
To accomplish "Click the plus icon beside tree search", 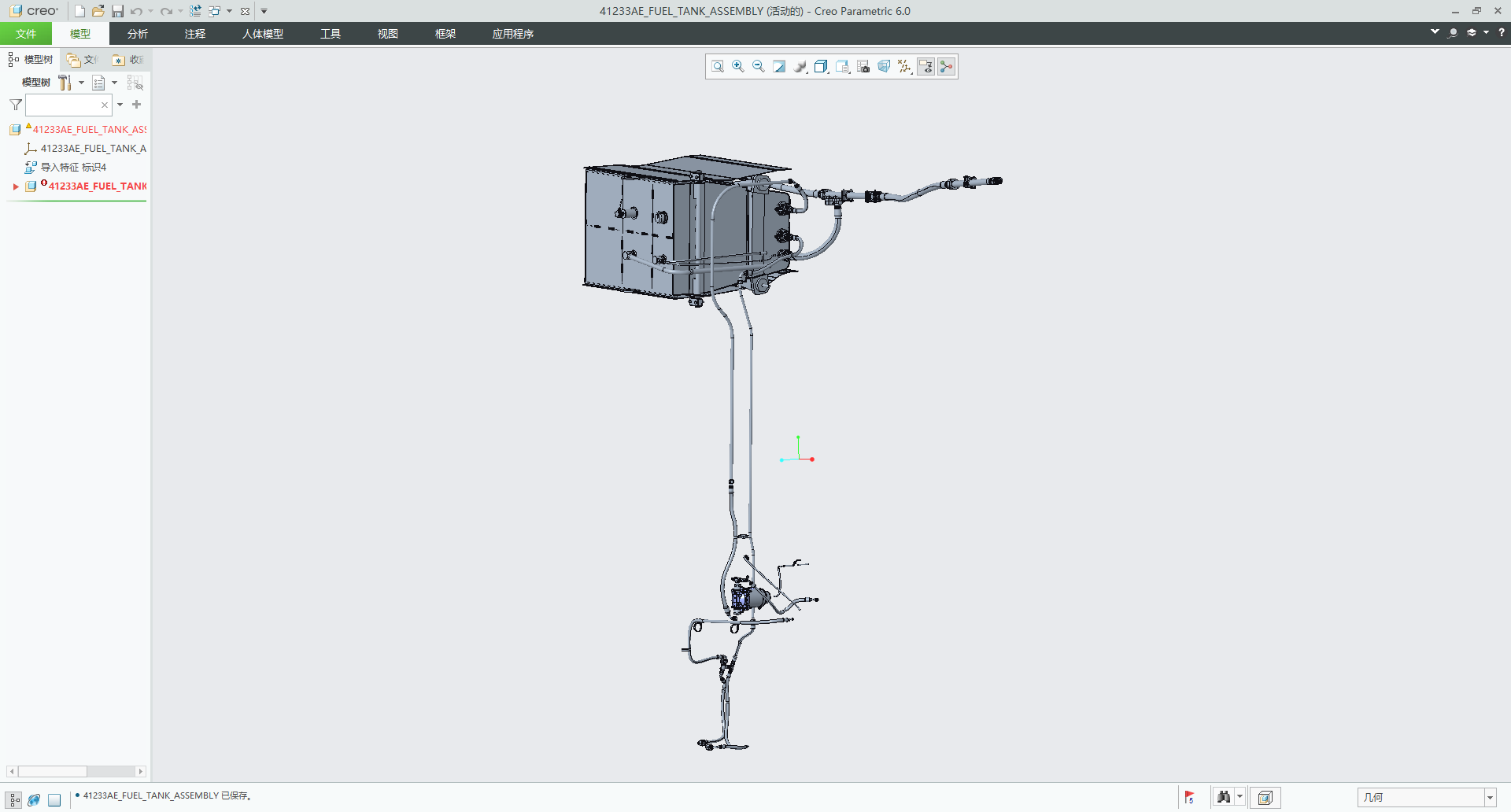I will pyautogui.click(x=136, y=105).
